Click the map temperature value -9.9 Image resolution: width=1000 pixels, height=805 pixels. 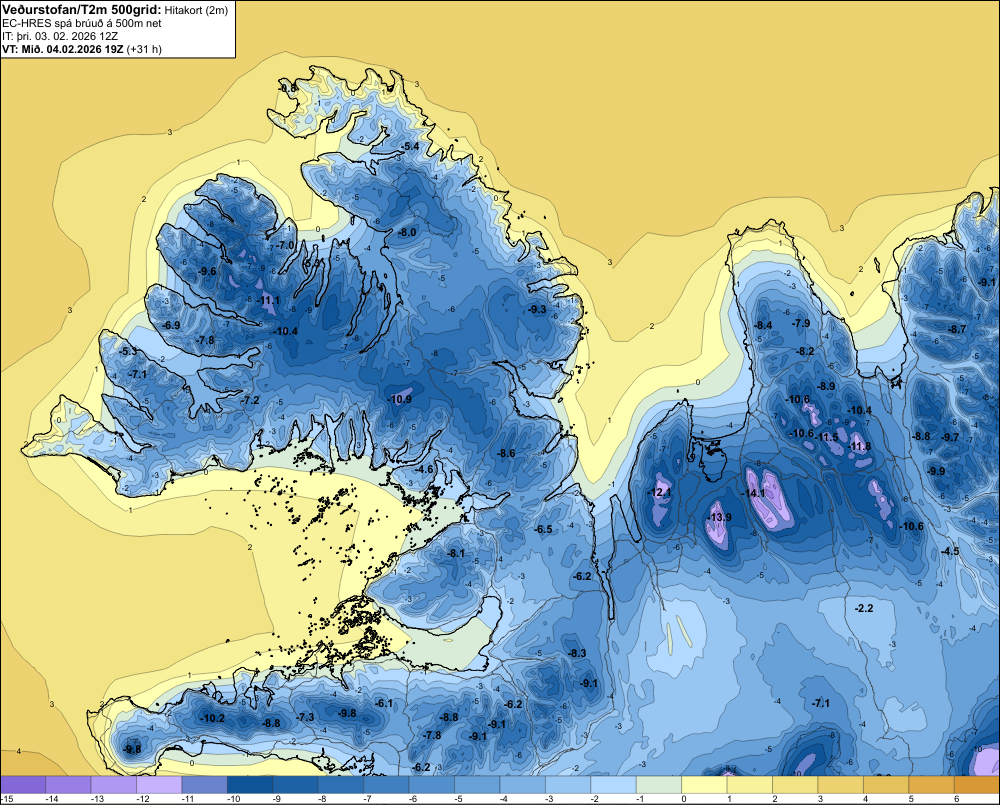tap(936, 471)
